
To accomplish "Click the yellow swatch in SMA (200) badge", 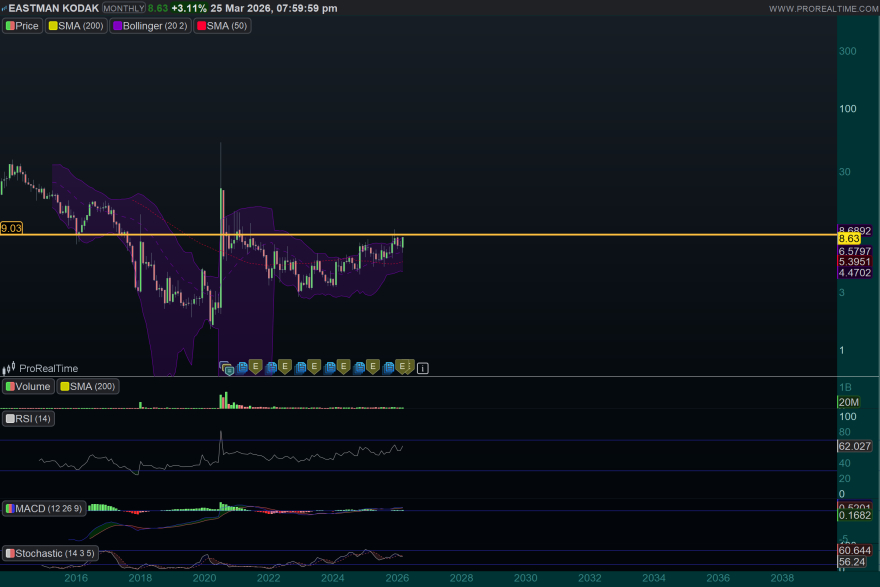I will pyautogui.click(x=64, y=386).
